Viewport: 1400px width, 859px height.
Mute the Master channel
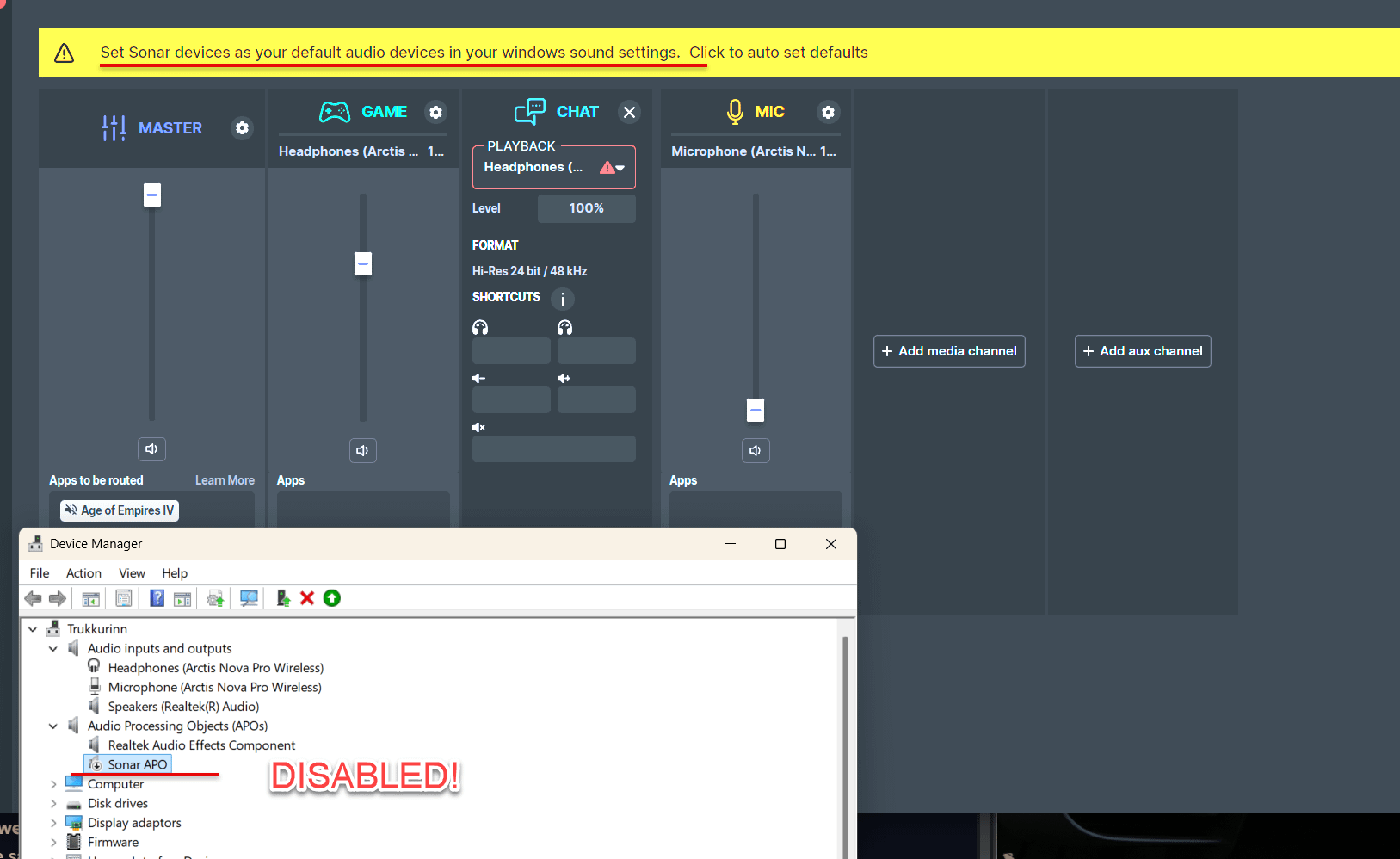point(151,449)
